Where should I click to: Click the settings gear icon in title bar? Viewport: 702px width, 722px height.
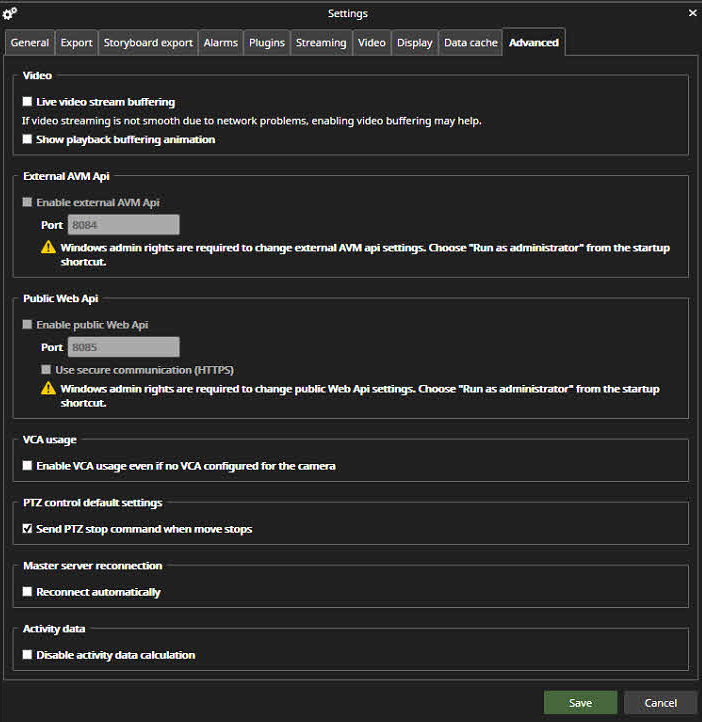click(x=11, y=13)
